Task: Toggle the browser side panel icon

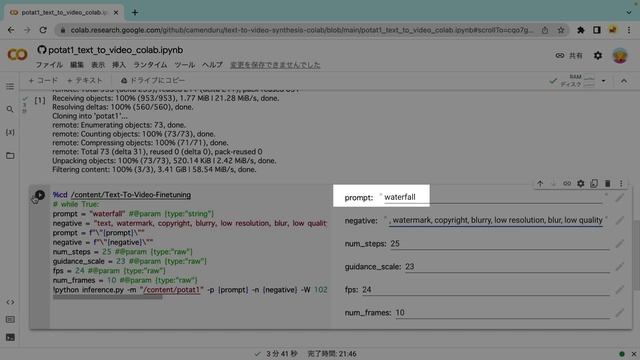Action: 597,30
